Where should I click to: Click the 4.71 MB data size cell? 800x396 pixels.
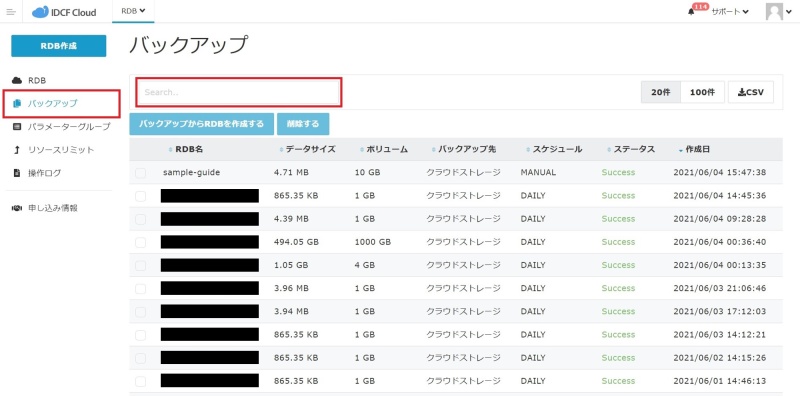click(x=291, y=172)
